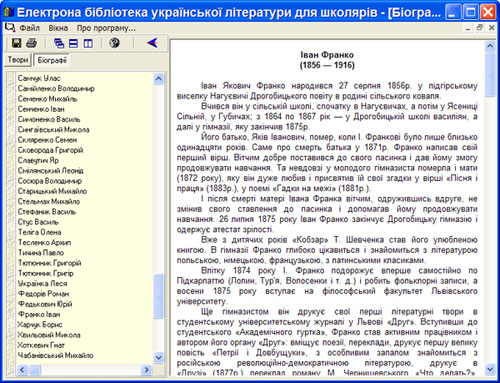This screenshot has width=500, height=383.
Task: Cascade windows using toolbar icon
Action: pyautogui.click(x=59, y=43)
